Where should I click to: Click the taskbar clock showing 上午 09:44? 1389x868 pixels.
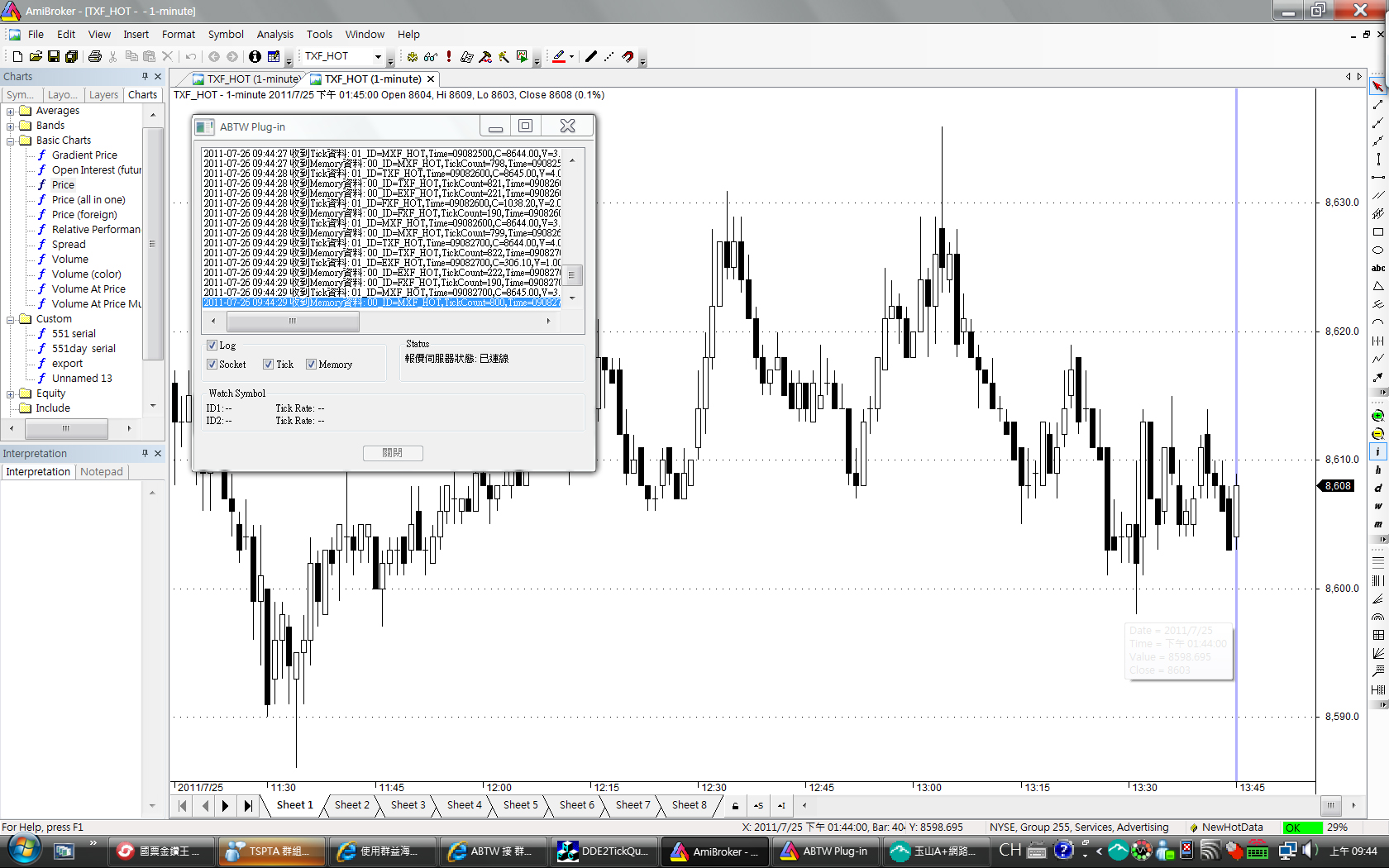[1353, 851]
